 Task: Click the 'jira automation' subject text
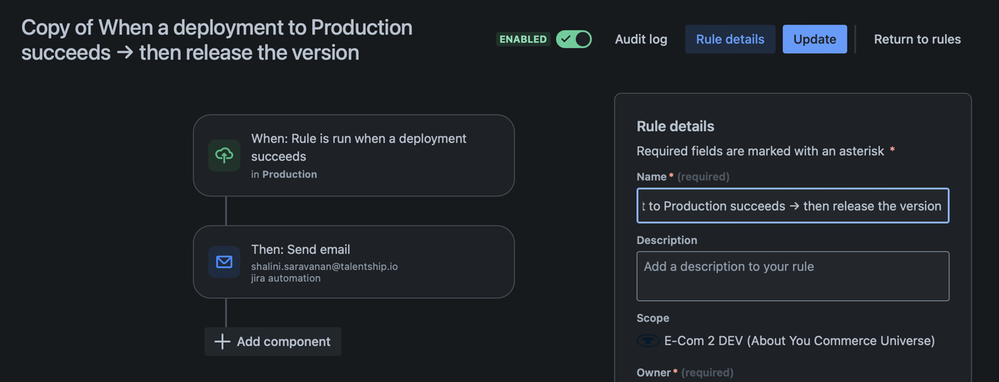(x=286, y=278)
